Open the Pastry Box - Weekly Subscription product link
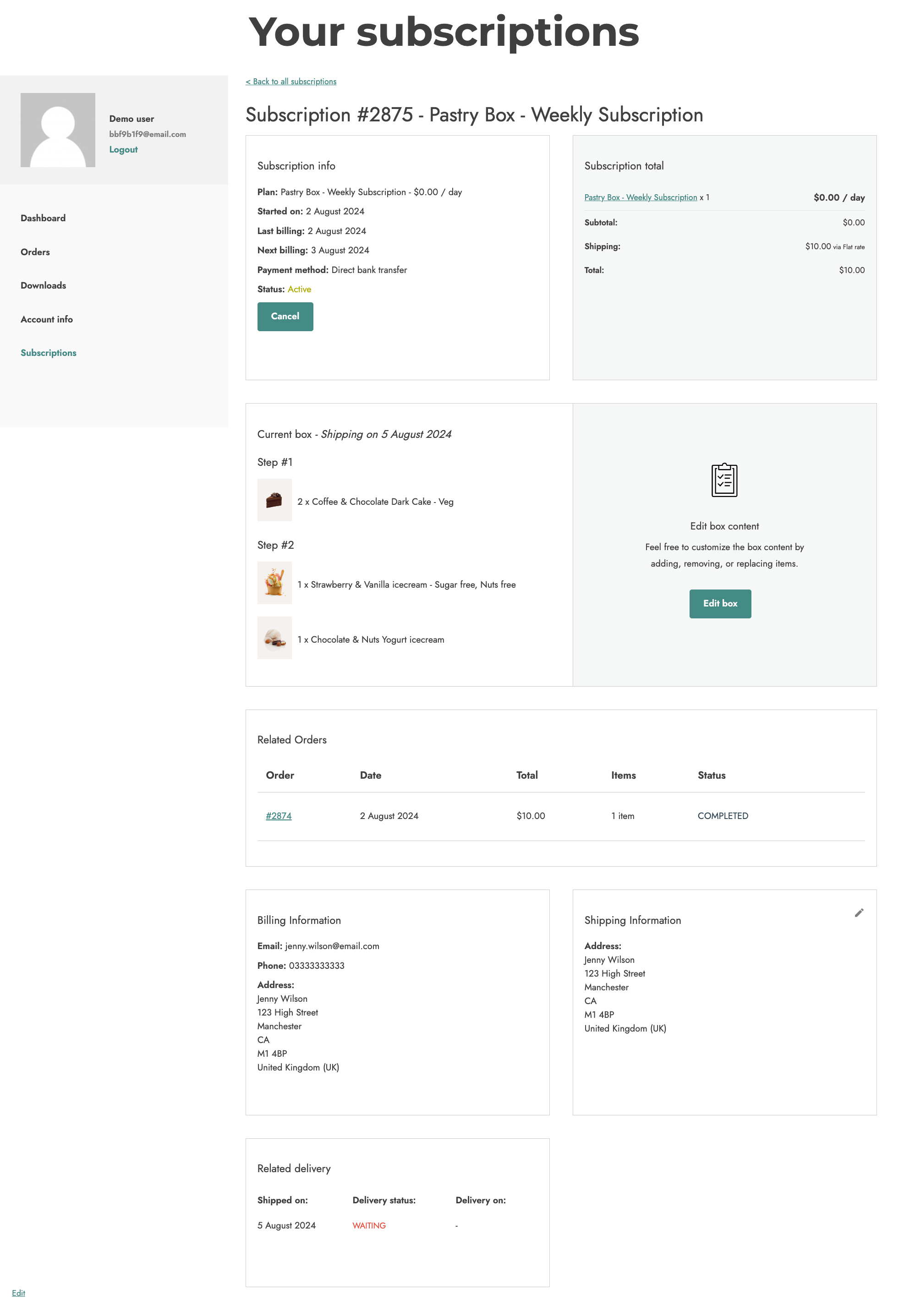 tap(640, 197)
